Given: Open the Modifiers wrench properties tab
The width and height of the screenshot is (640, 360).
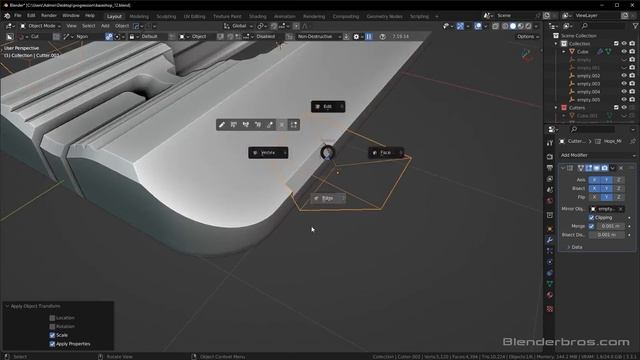Looking at the screenshot, I should (550, 240).
